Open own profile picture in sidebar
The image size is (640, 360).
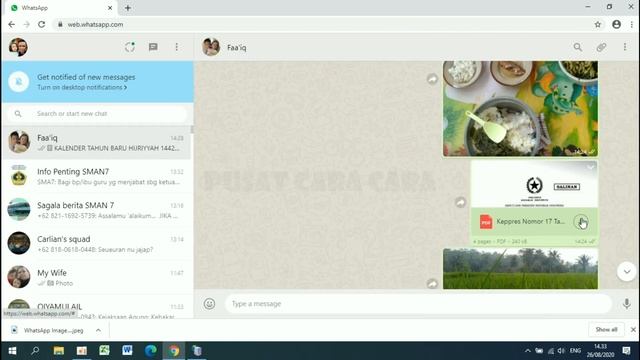pos(18,47)
